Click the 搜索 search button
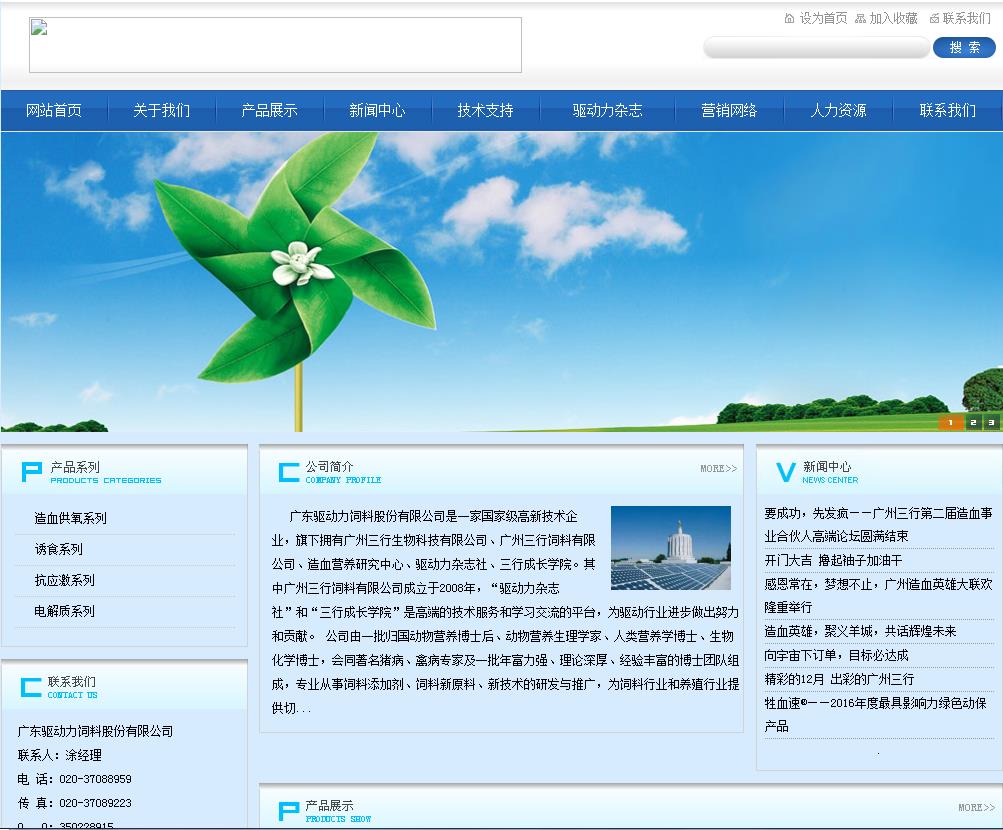The height and width of the screenshot is (830, 1003). (965, 47)
